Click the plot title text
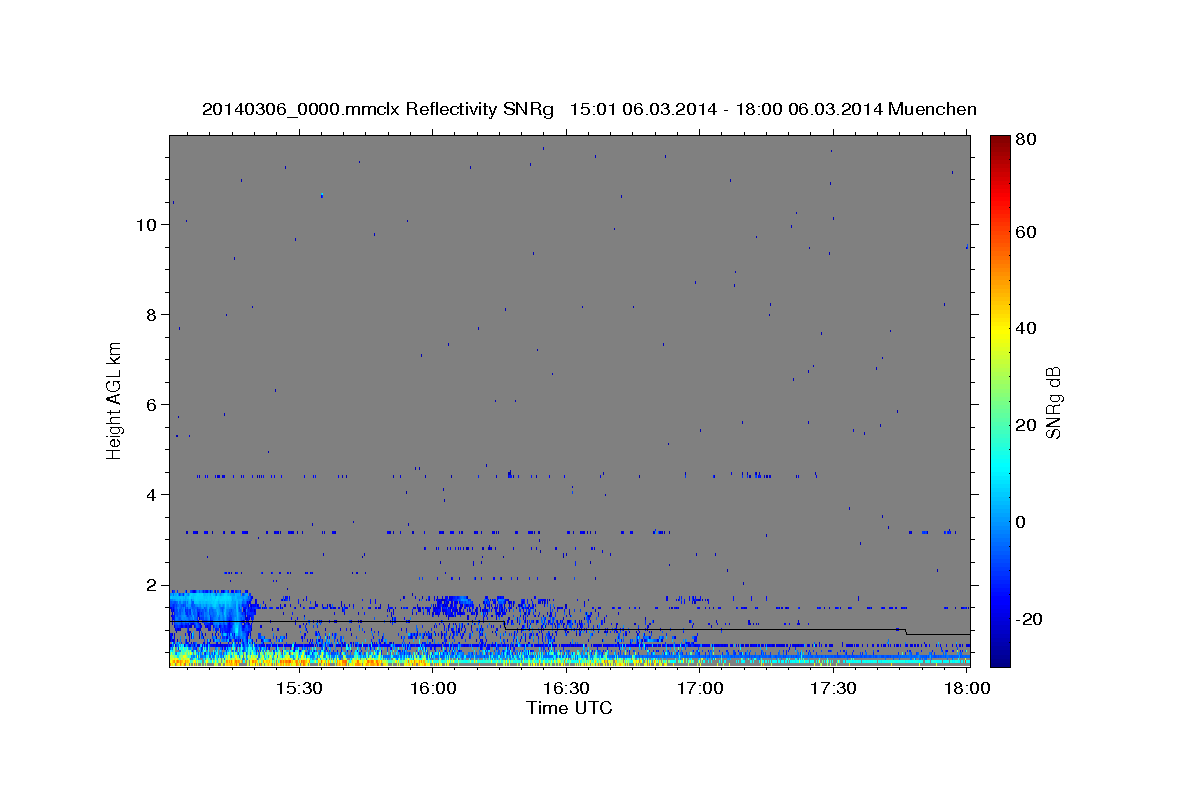 [x=589, y=109]
